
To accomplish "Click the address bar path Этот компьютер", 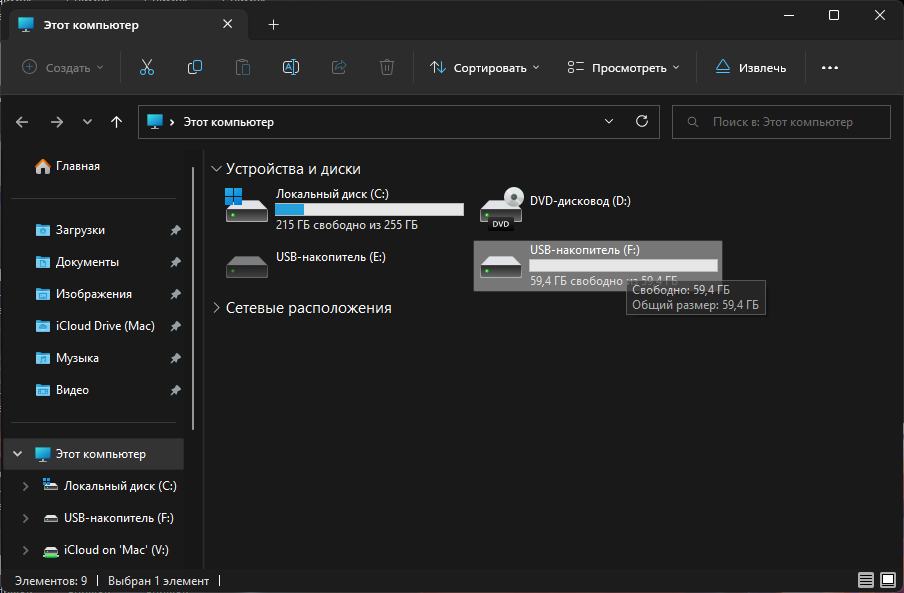I will coord(228,122).
